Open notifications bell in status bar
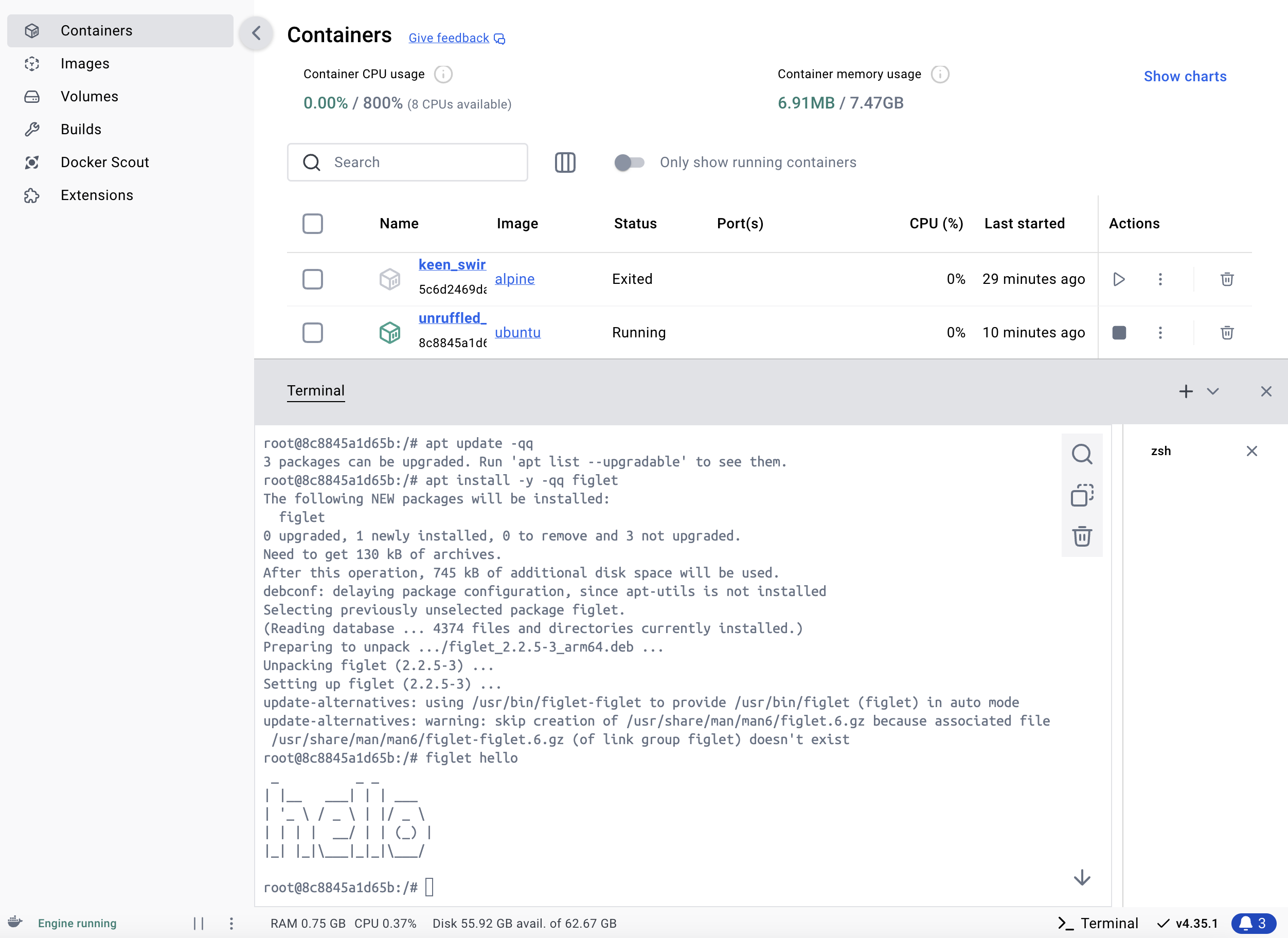The width and height of the screenshot is (1288, 938). pyautogui.click(x=1252, y=923)
